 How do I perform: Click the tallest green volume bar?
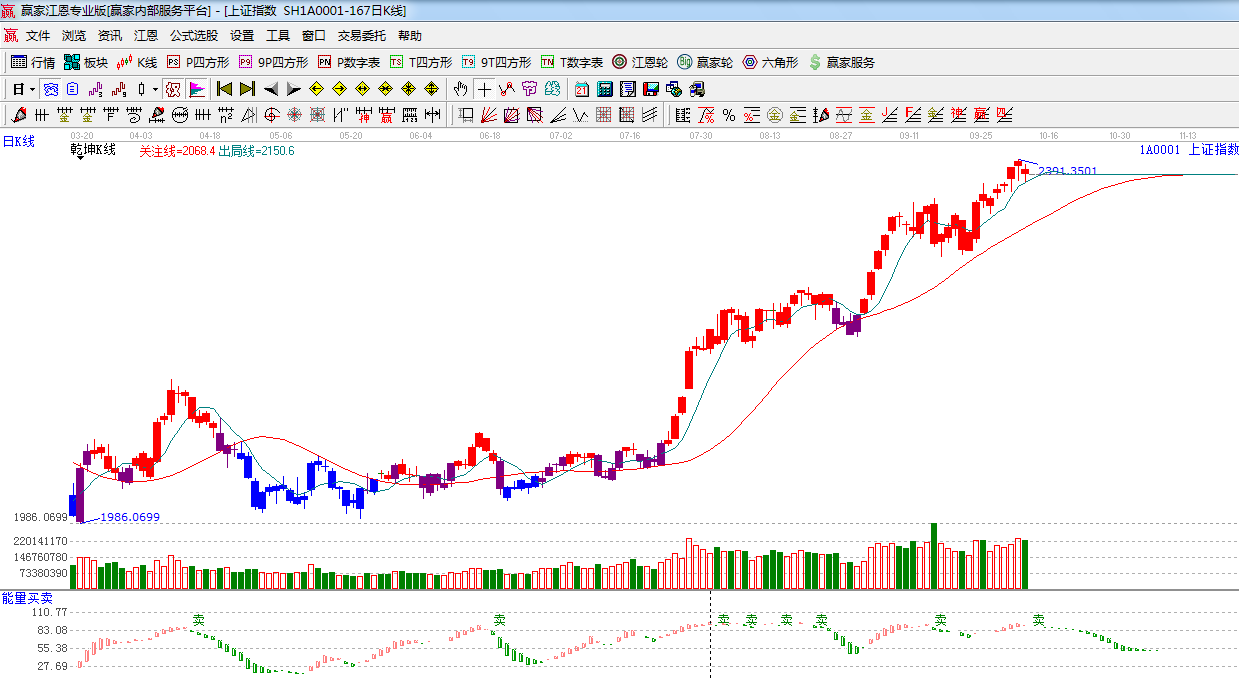[x=934, y=556]
